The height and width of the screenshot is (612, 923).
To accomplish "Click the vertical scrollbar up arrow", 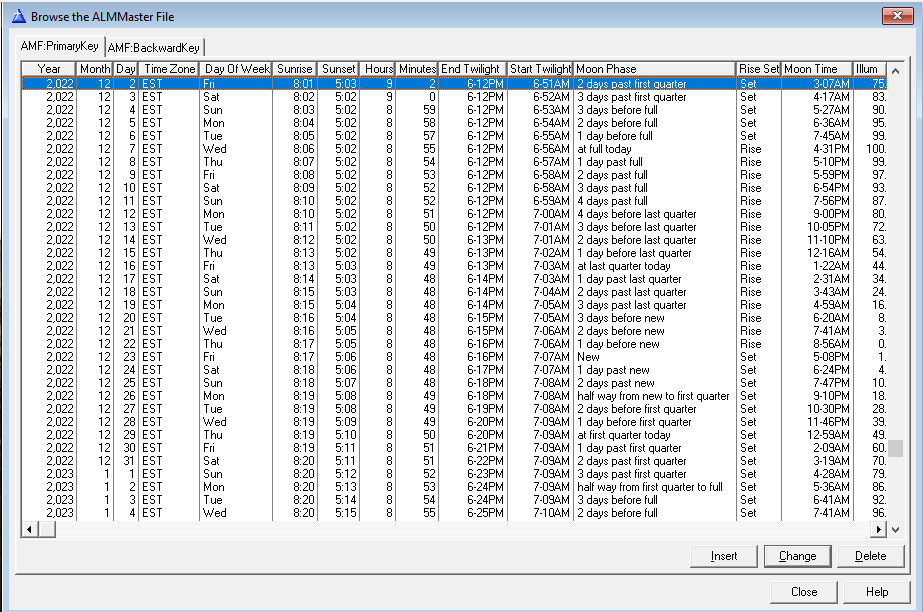I will (895, 69).
